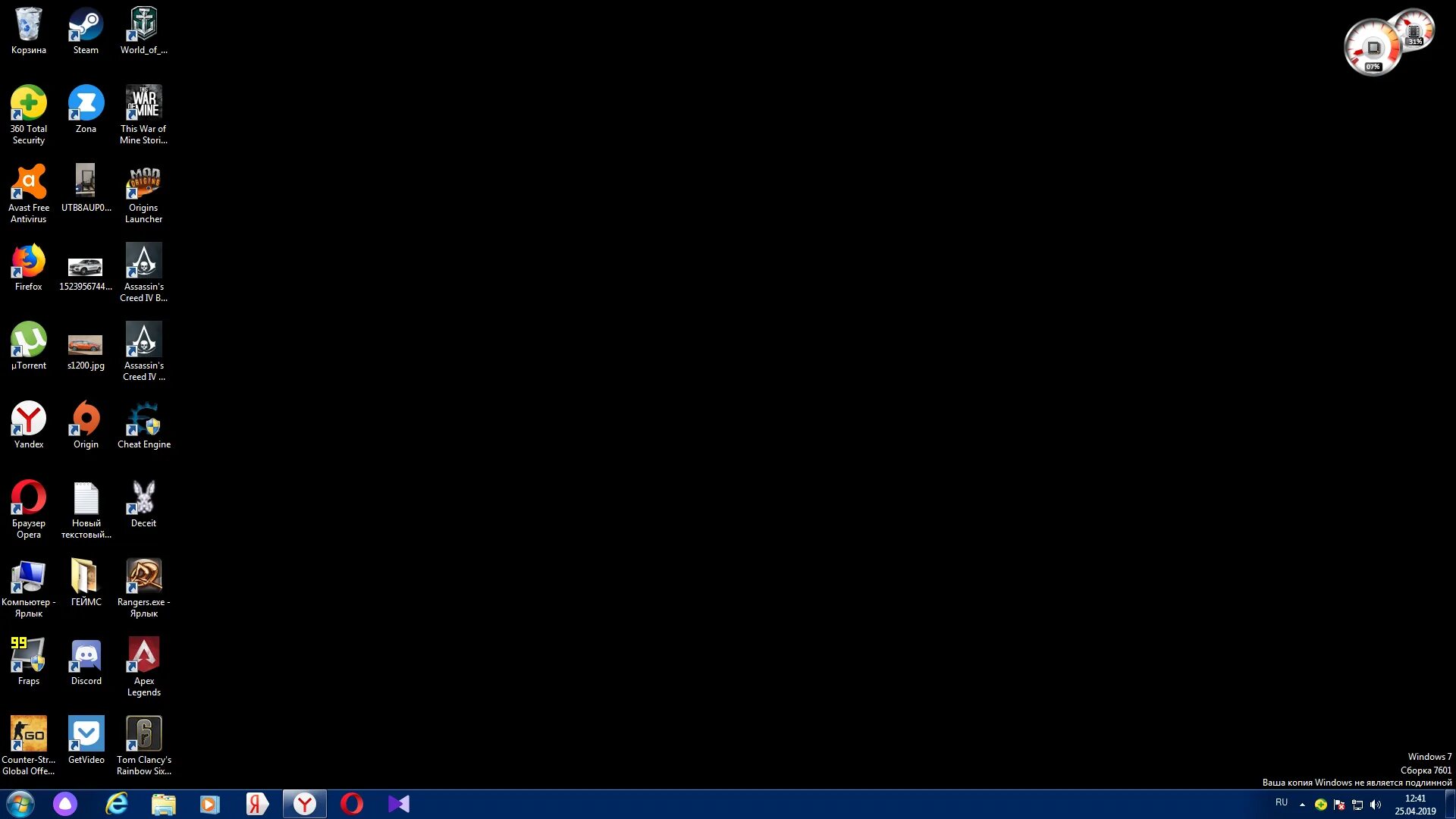The height and width of the screenshot is (819, 1456).
Task: Toggle system tray volume icon
Action: tap(1377, 803)
